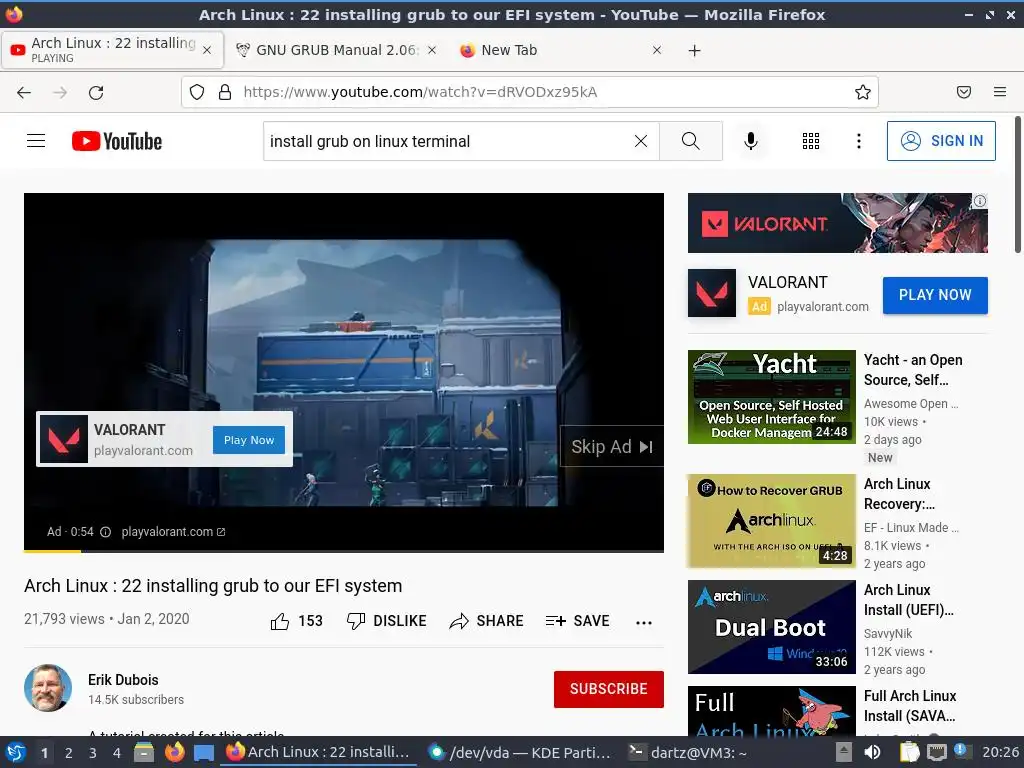Select the Arch Linux YouTube tab
The image size is (1024, 768).
pos(112,50)
